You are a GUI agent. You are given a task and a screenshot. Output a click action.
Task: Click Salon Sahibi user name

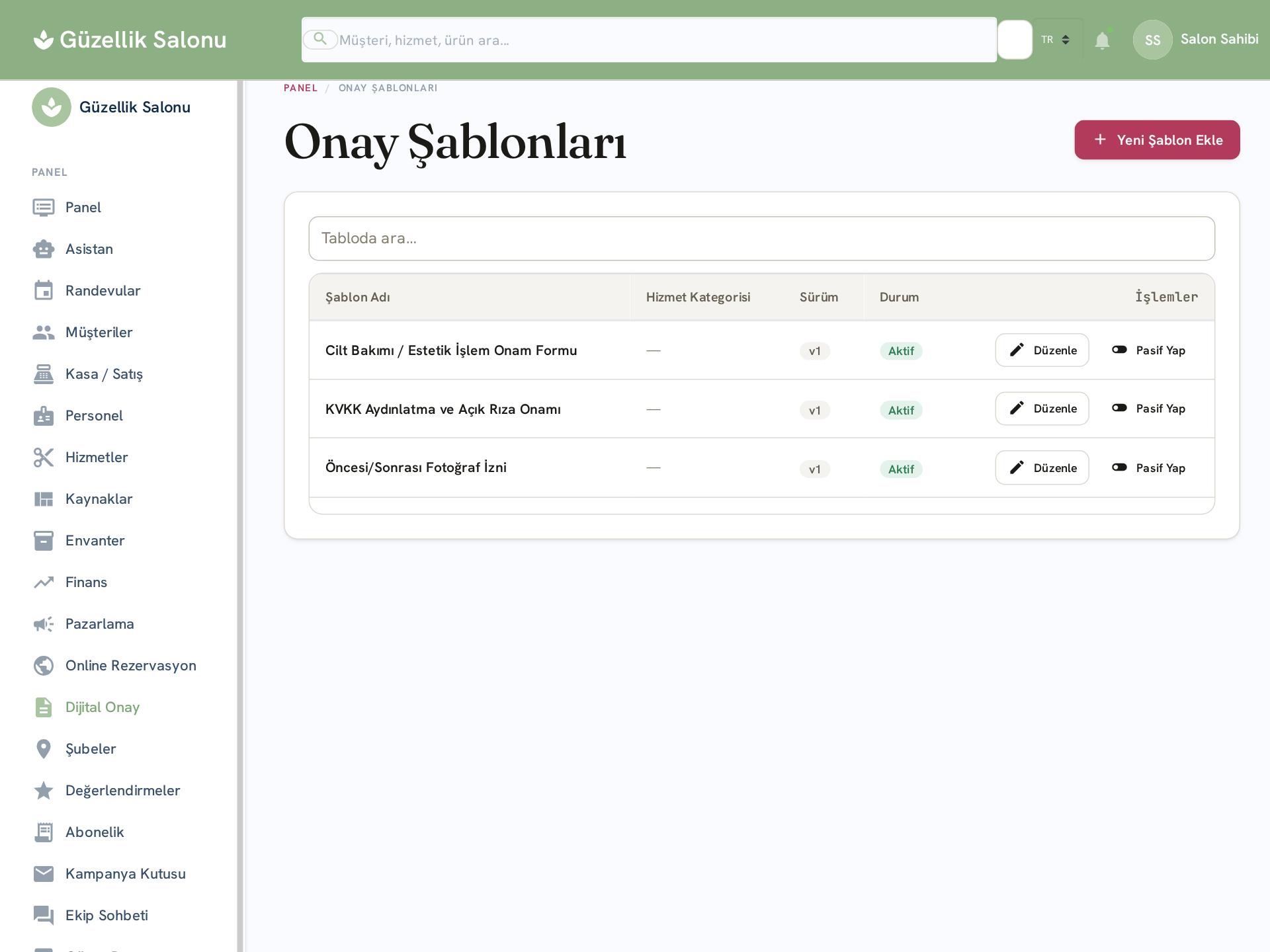(1219, 40)
